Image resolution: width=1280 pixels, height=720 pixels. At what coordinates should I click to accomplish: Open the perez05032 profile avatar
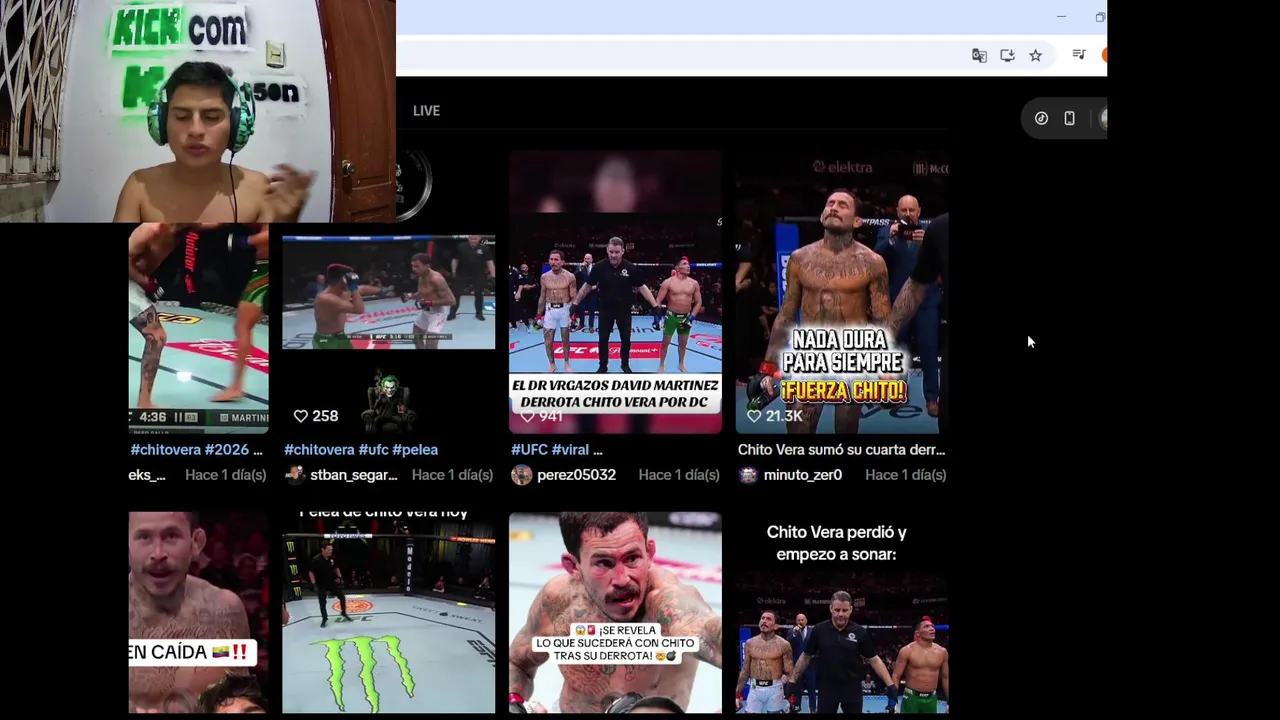coord(521,475)
